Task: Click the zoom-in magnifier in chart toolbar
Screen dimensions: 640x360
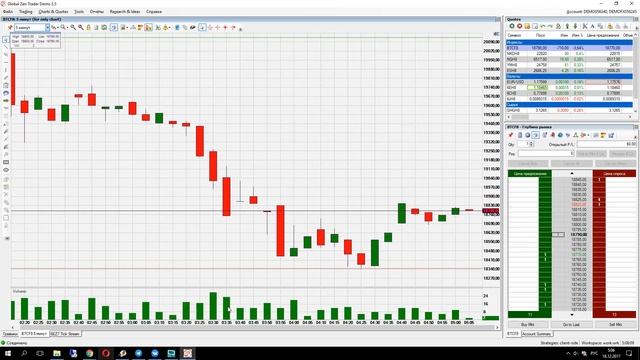Action: pos(73,27)
